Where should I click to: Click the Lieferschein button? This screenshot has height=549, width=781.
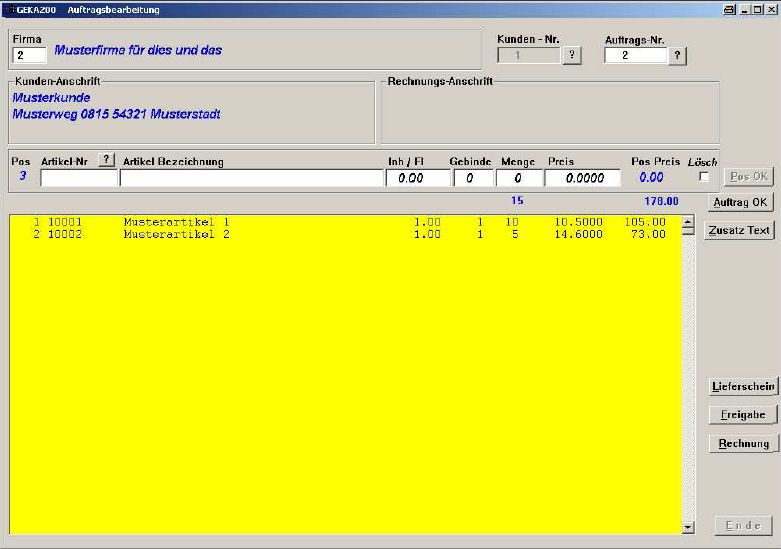pos(743,387)
